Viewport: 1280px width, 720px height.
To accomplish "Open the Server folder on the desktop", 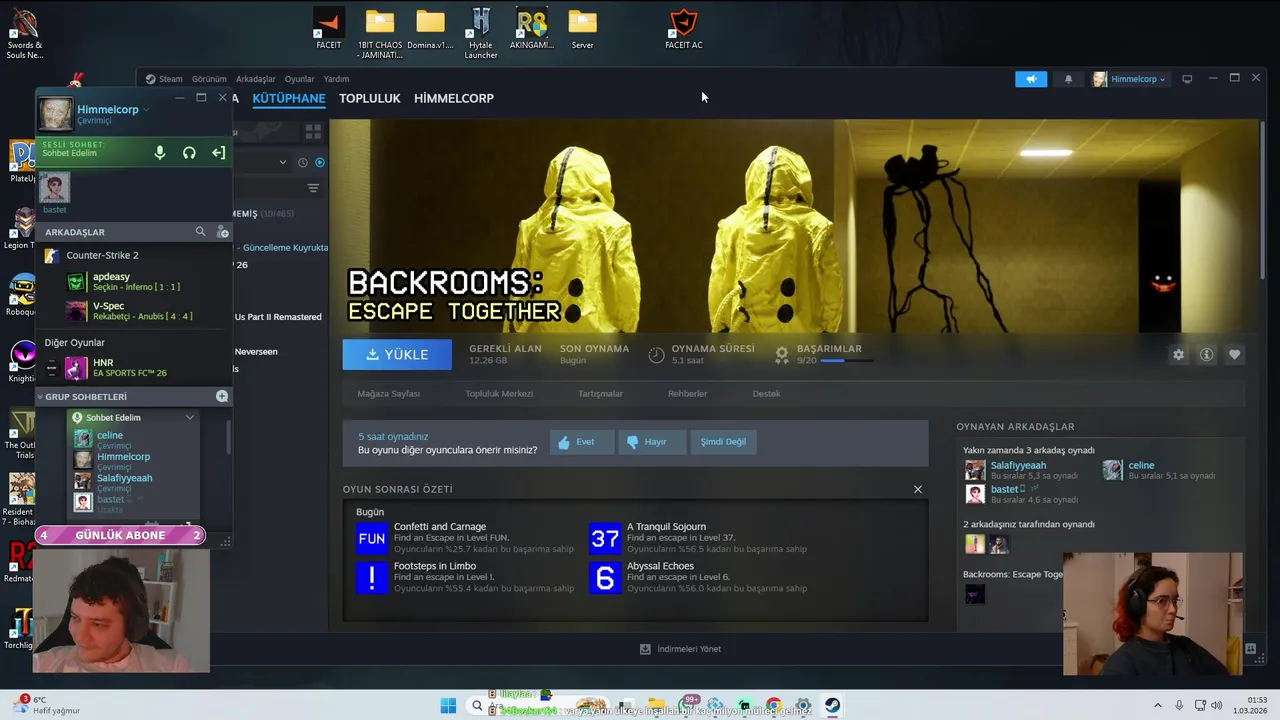I will point(582,29).
